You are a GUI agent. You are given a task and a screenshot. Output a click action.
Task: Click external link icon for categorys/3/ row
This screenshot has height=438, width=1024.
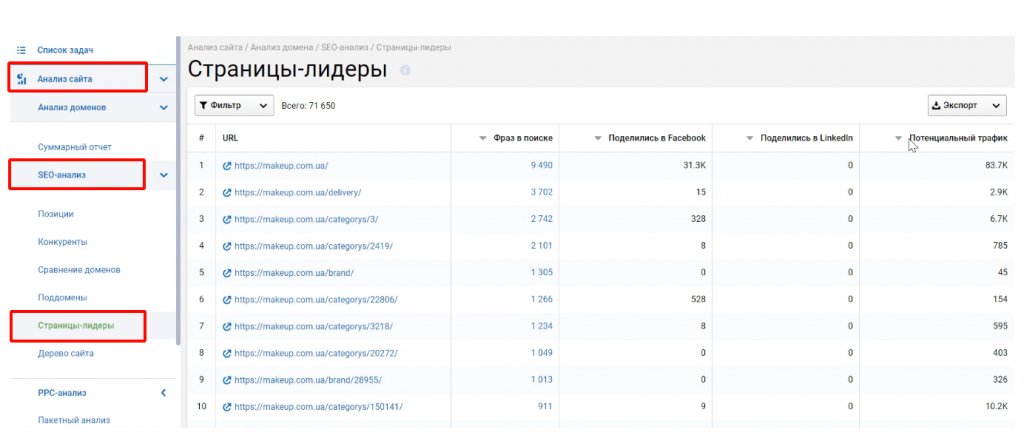(x=227, y=219)
